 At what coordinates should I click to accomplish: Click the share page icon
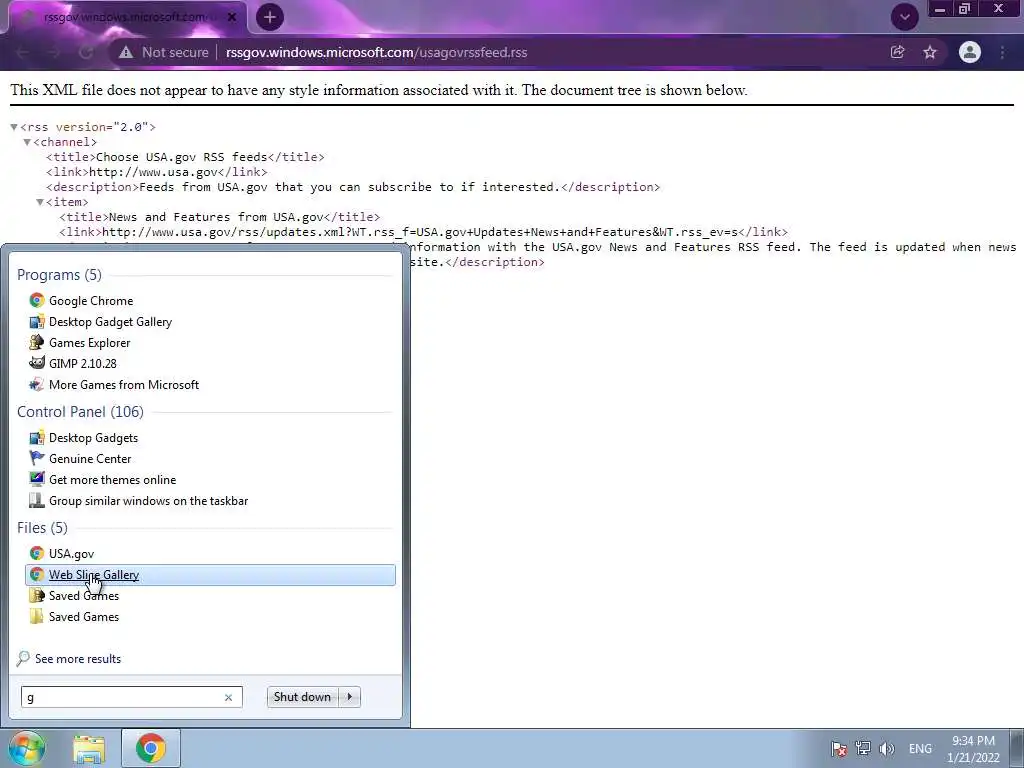(897, 52)
